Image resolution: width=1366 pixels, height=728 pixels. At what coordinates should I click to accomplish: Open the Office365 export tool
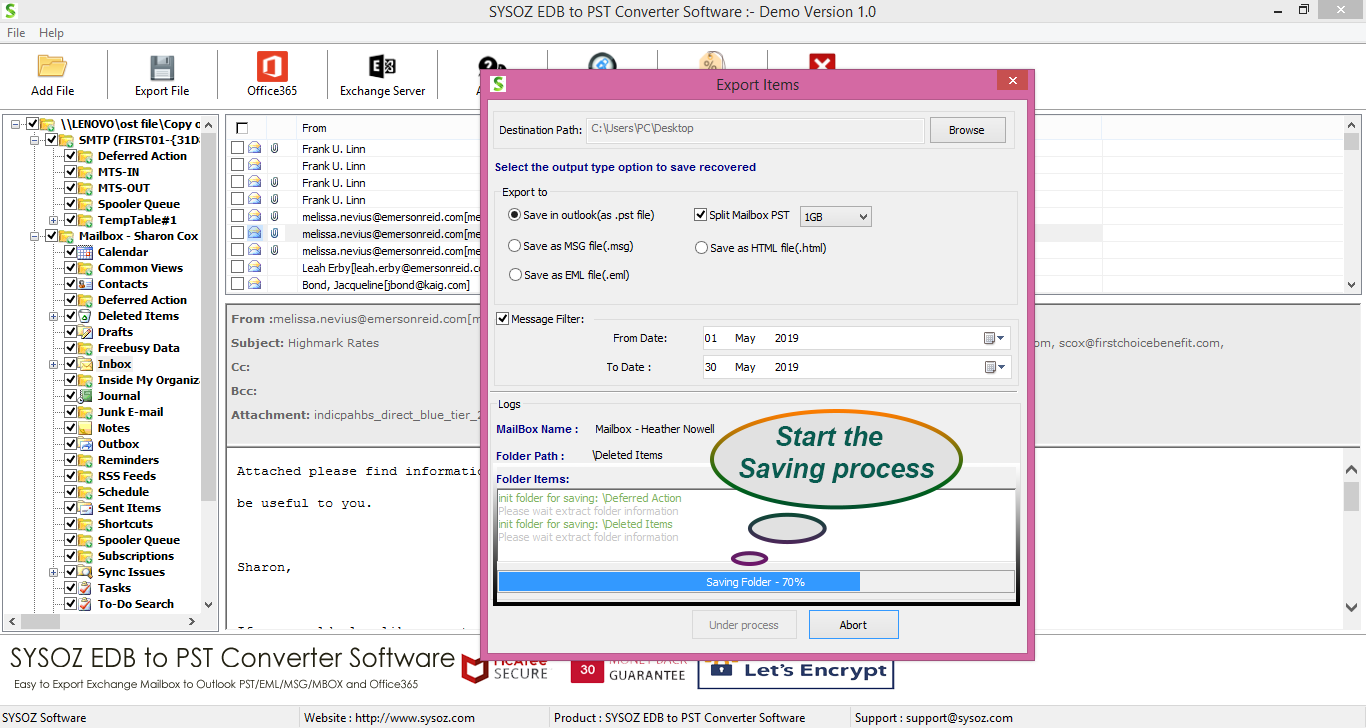tap(272, 67)
